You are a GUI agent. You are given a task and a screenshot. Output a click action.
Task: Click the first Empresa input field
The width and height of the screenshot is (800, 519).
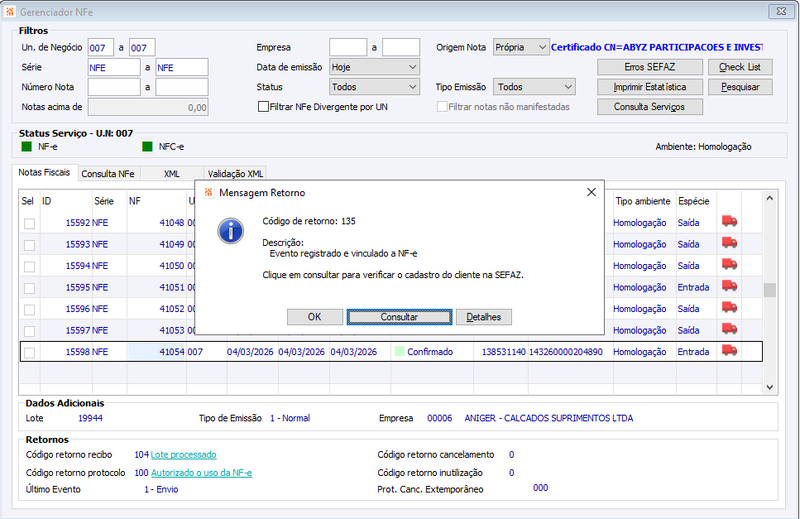tap(348, 47)
